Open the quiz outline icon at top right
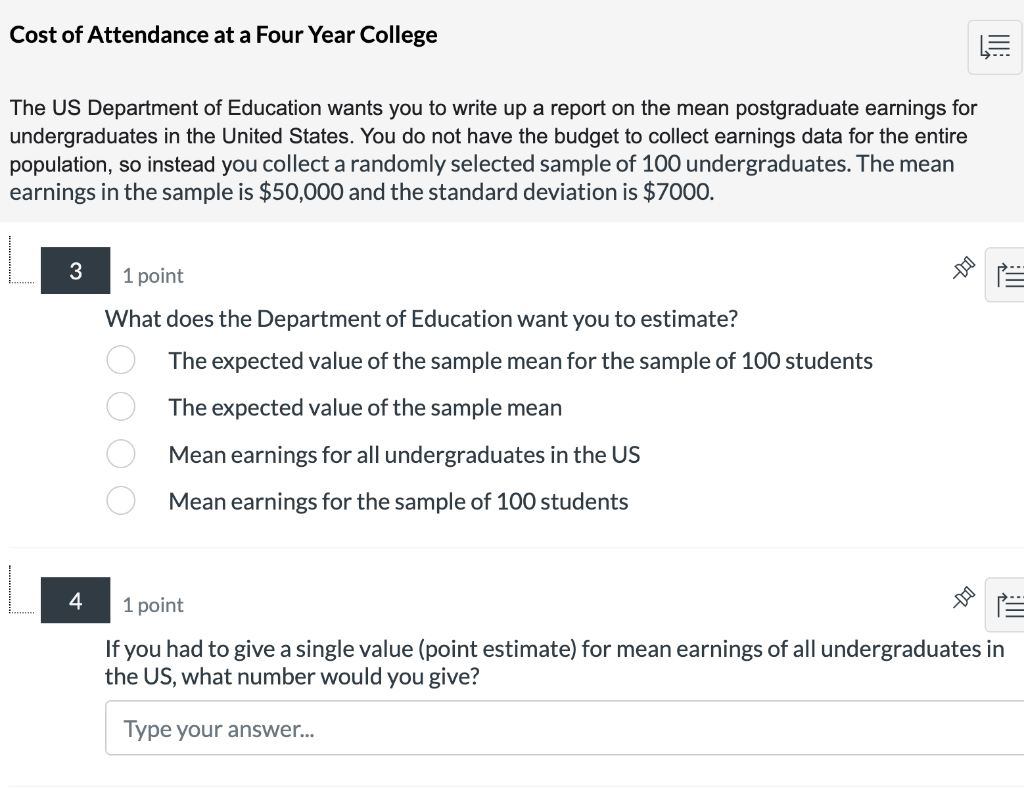1024x789 pixels. [994, 47]
